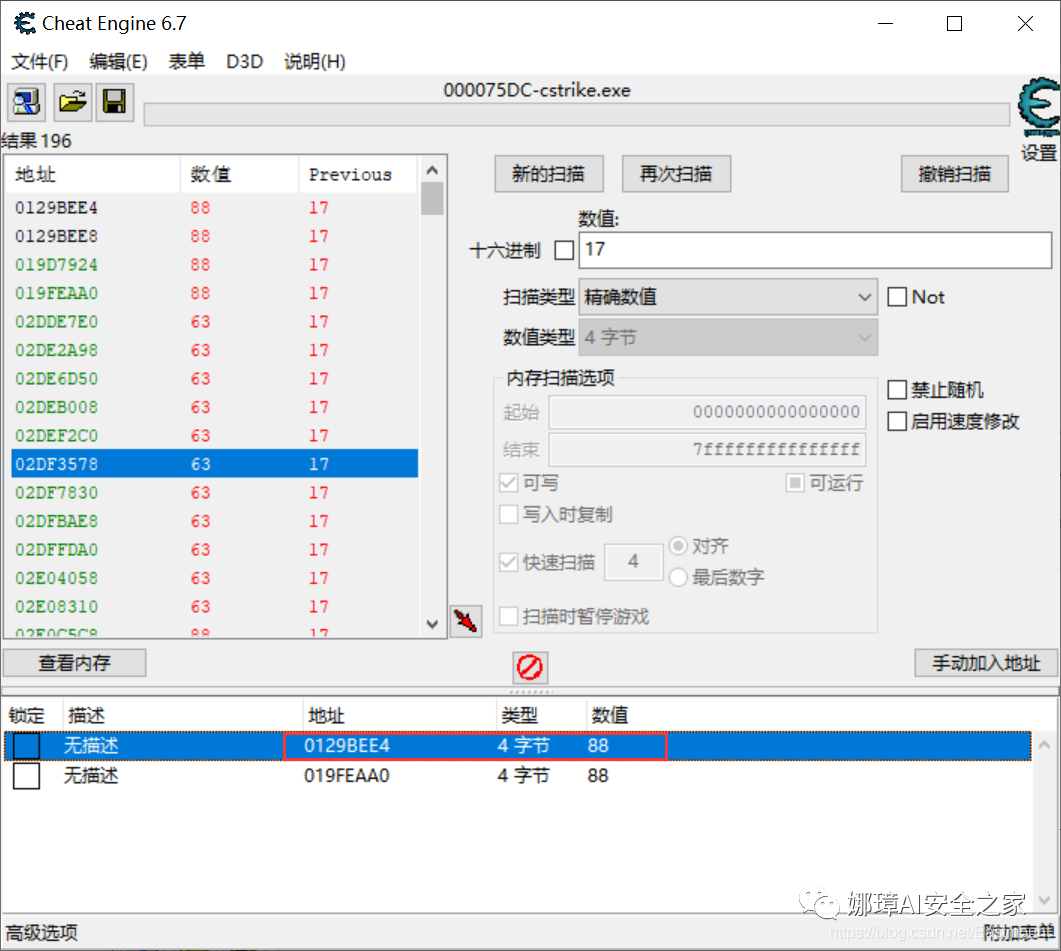The width and height of the screenshot is (1061, 951).
Task: Click the red circle clear list icon
Action: point(530,667)
